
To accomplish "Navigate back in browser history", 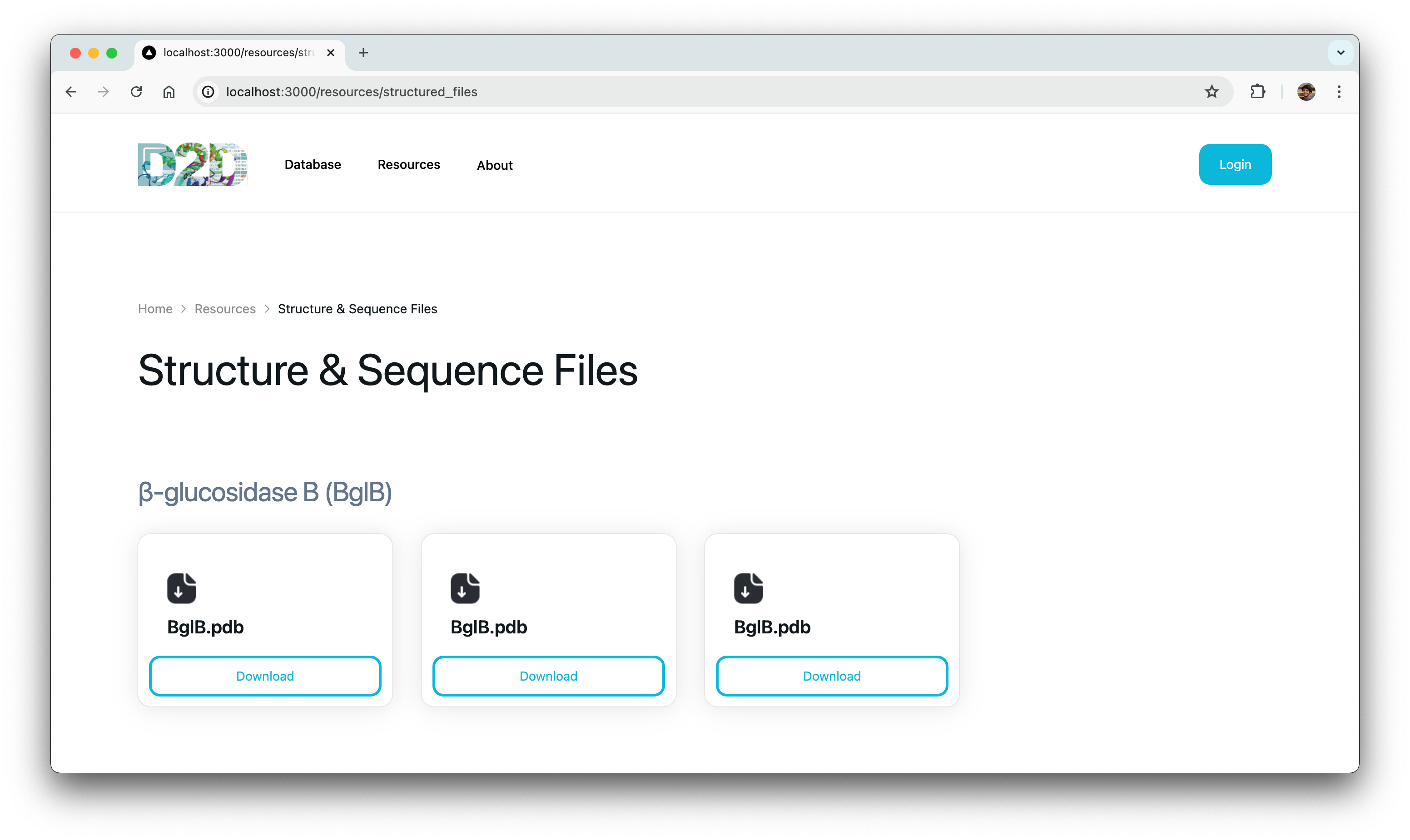I will [71, 92].
